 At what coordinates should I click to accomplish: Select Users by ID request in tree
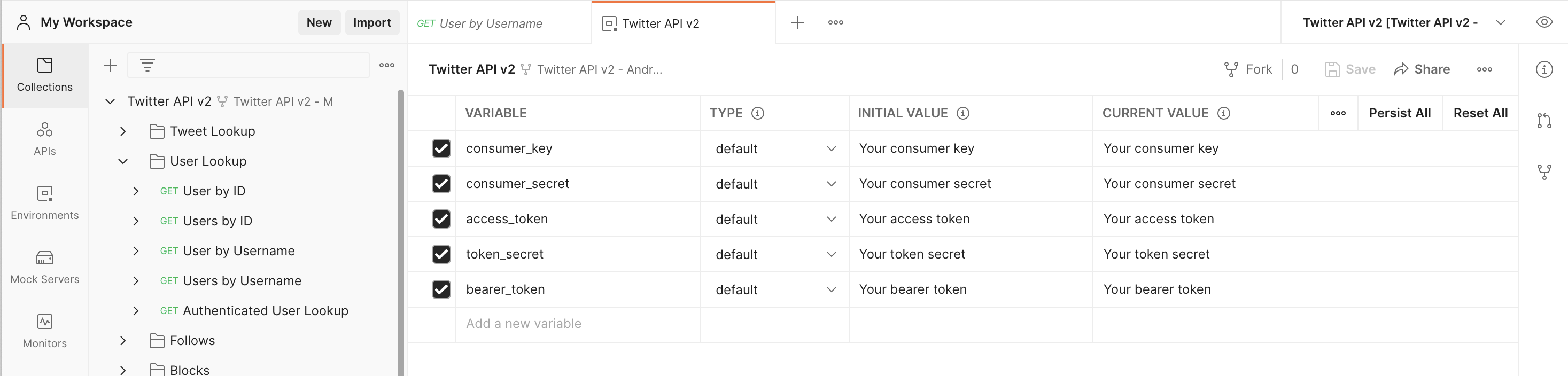(x=216, y=221)
